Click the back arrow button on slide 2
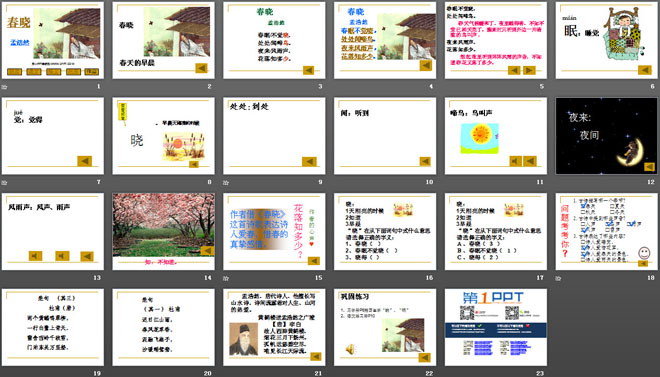Image resolution: width=660 pixels, height=377 pixels. pos(202,68)
